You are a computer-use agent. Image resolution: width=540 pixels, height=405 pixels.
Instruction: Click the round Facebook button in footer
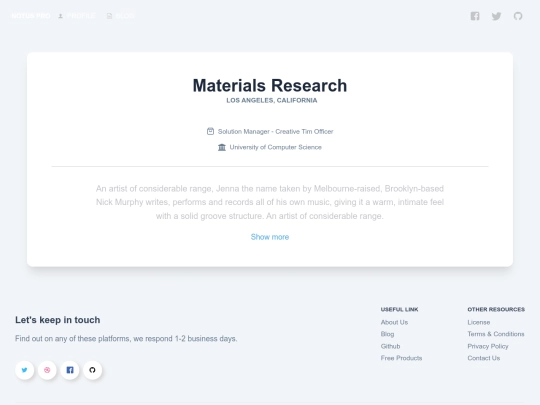tap(70, 370)
